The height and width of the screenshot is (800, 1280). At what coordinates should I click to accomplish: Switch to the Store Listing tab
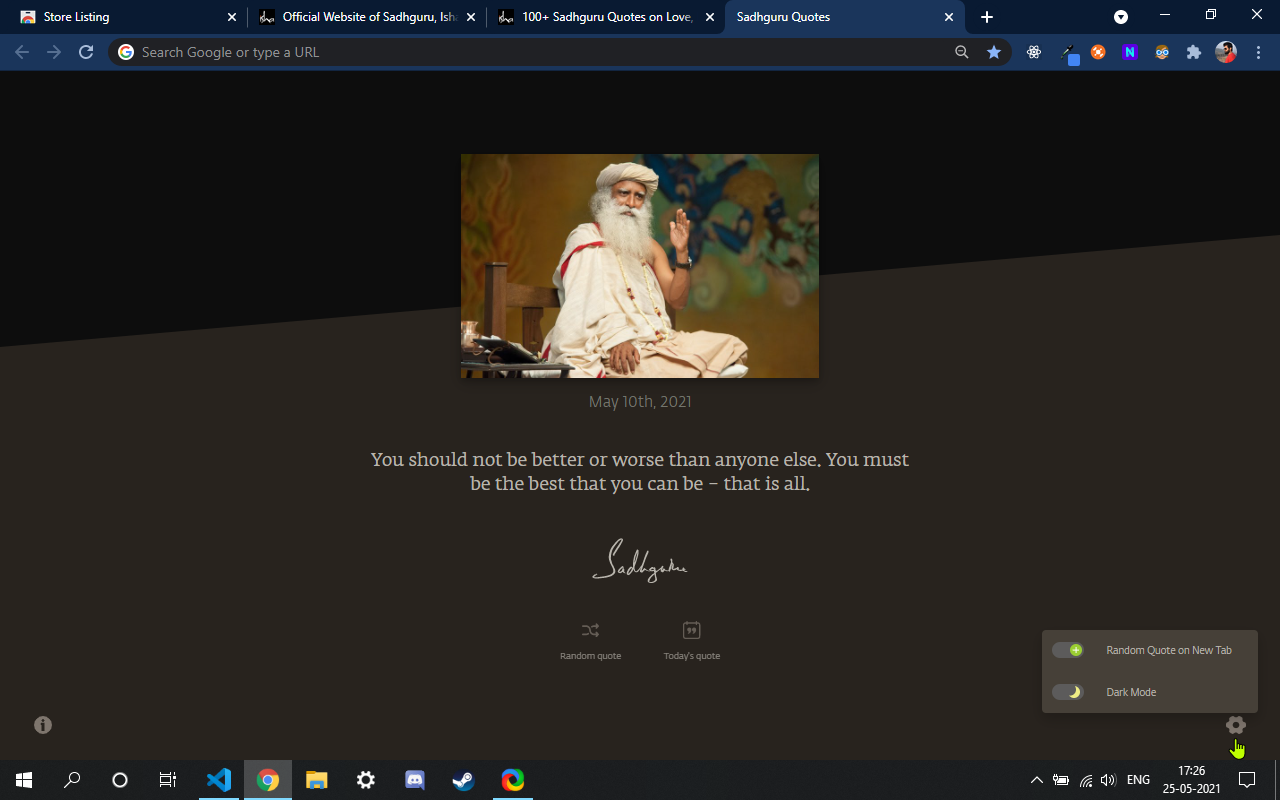point(120,17)
